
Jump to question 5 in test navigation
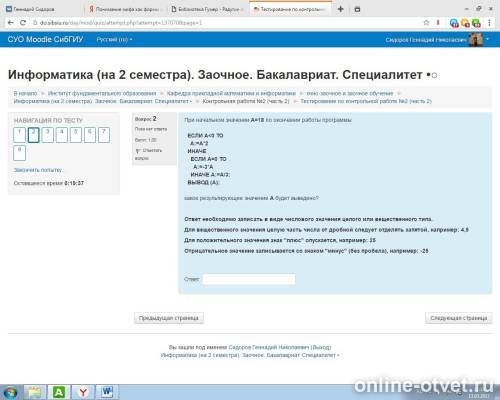(x=76, y=135)
